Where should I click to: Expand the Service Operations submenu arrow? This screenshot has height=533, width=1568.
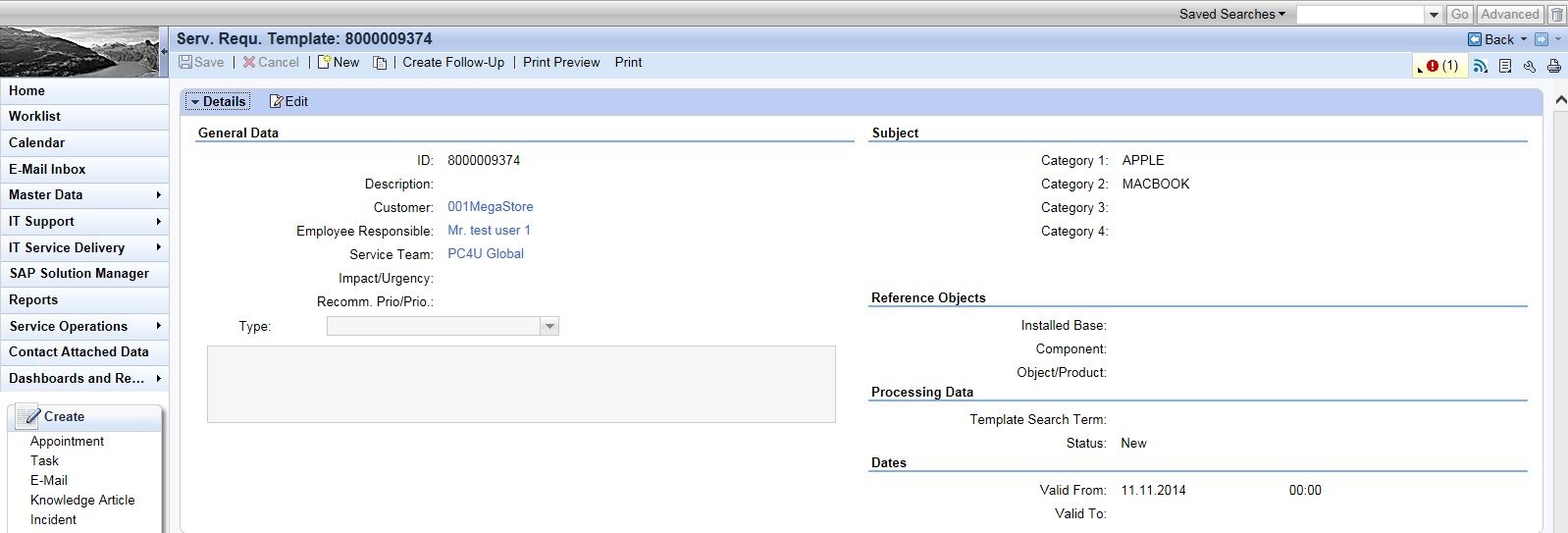[158, 326]
